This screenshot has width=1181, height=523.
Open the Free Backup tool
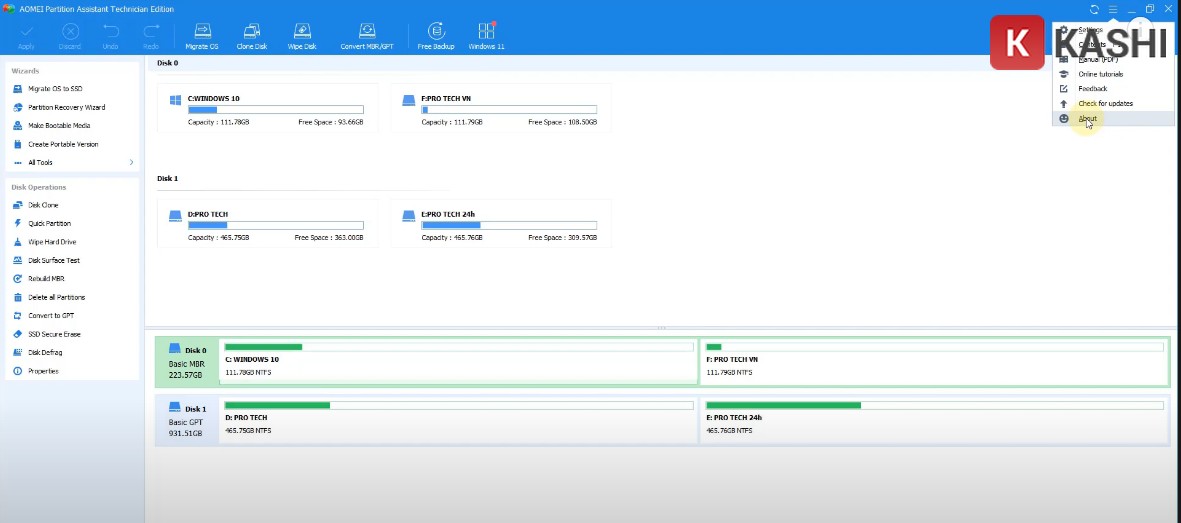point(436,35)
